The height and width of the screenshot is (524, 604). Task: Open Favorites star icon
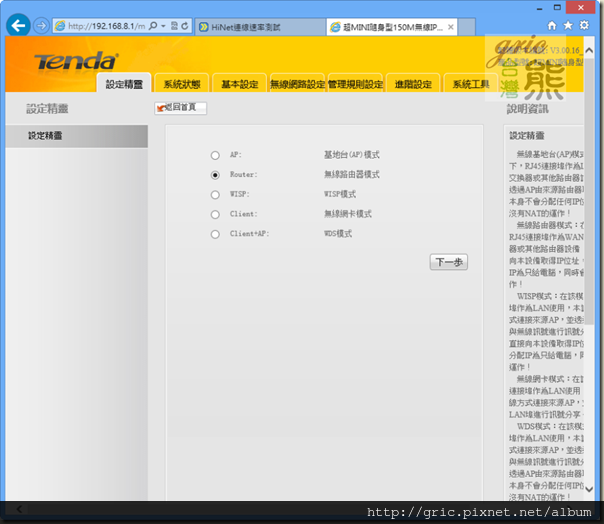coord(568,25)
